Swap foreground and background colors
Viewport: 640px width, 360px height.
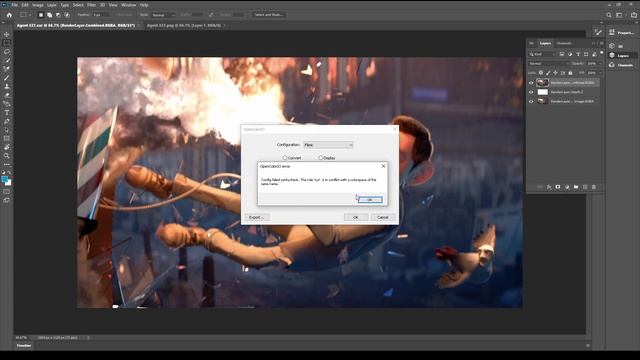point(9,173)
